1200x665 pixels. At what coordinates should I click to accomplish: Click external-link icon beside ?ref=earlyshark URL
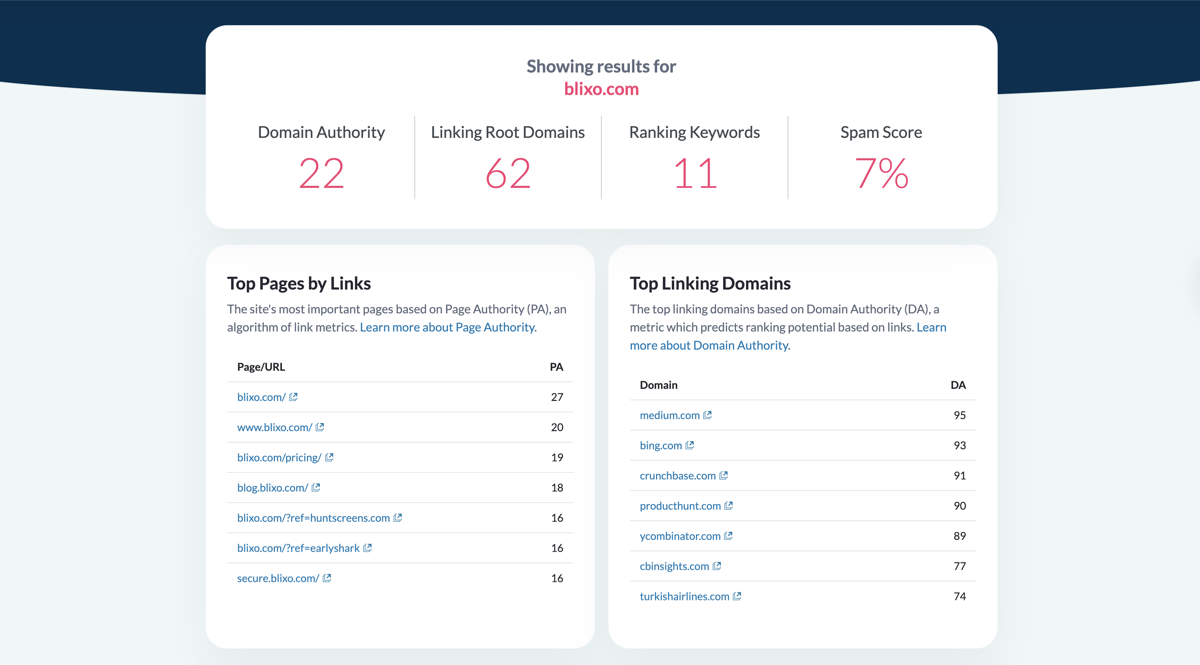pos(368,548)
